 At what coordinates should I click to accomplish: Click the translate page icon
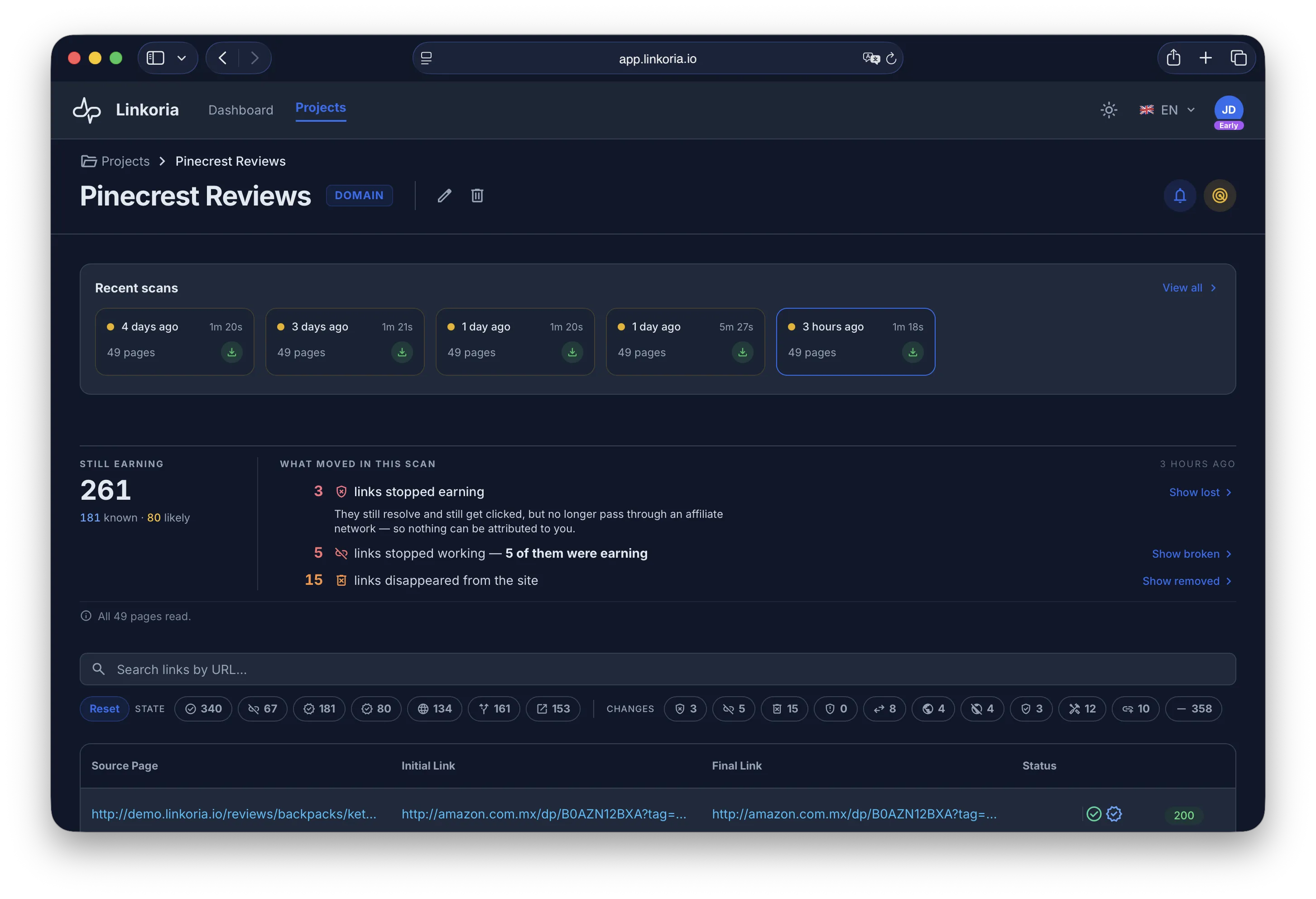coord(870,58)
